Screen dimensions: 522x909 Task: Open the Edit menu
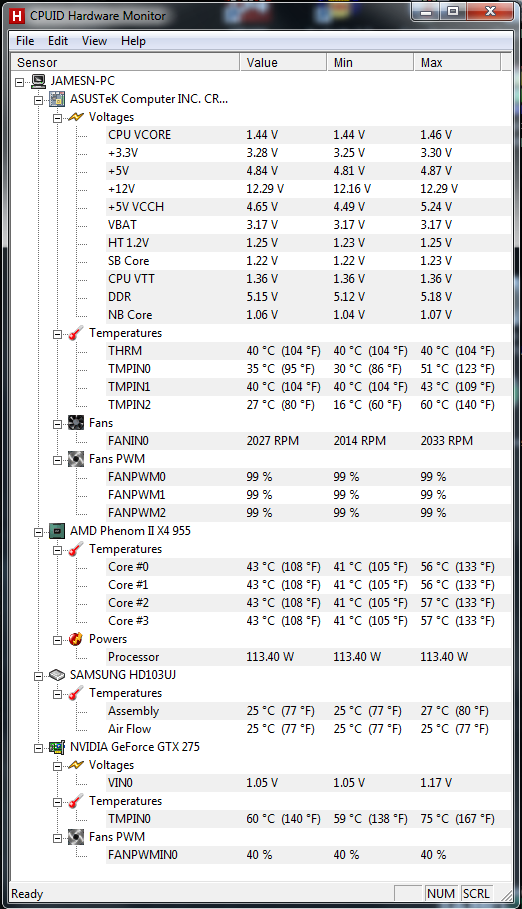[x=58, y=41]
